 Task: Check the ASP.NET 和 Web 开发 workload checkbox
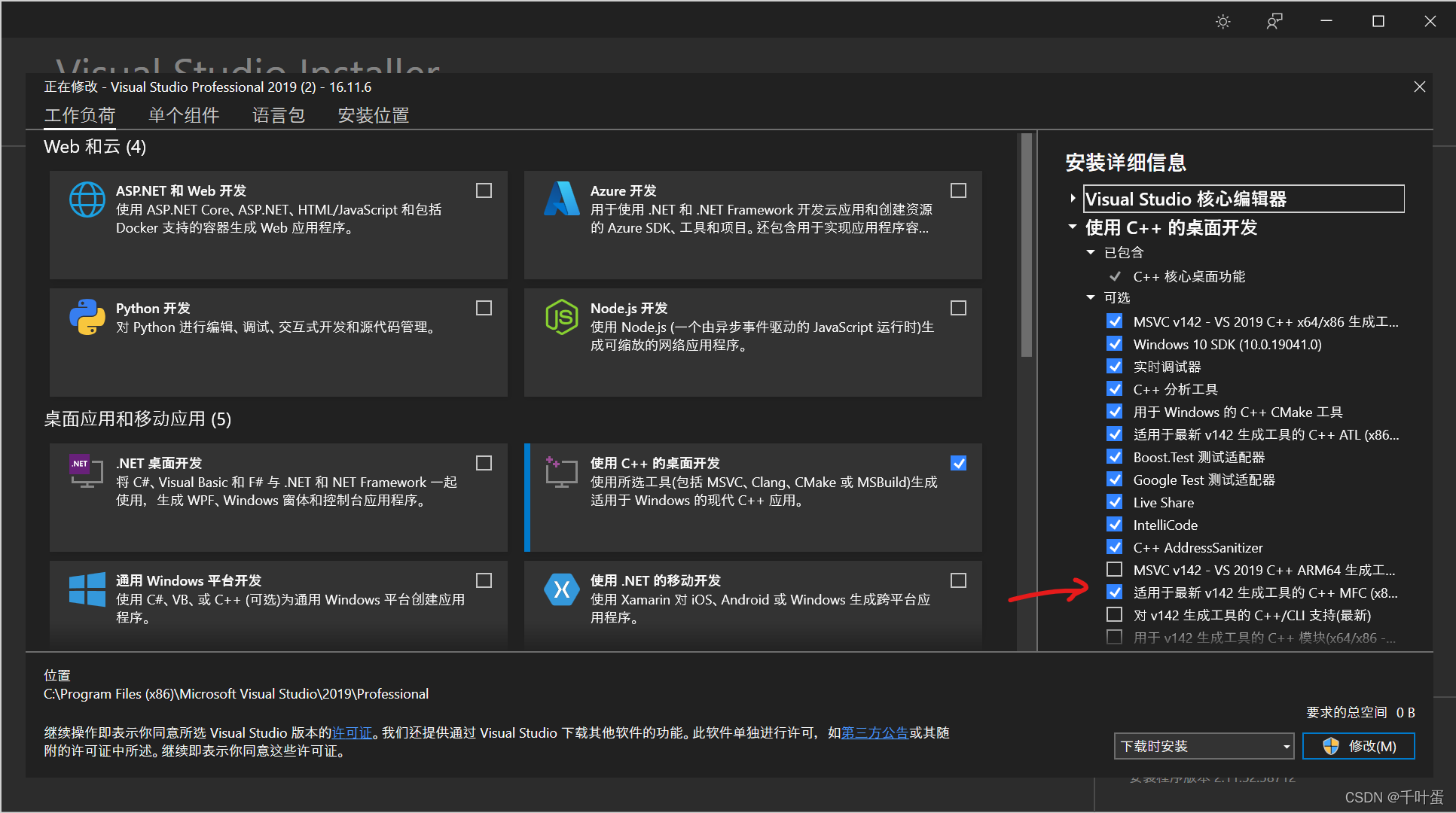click(x=484, y=191)
